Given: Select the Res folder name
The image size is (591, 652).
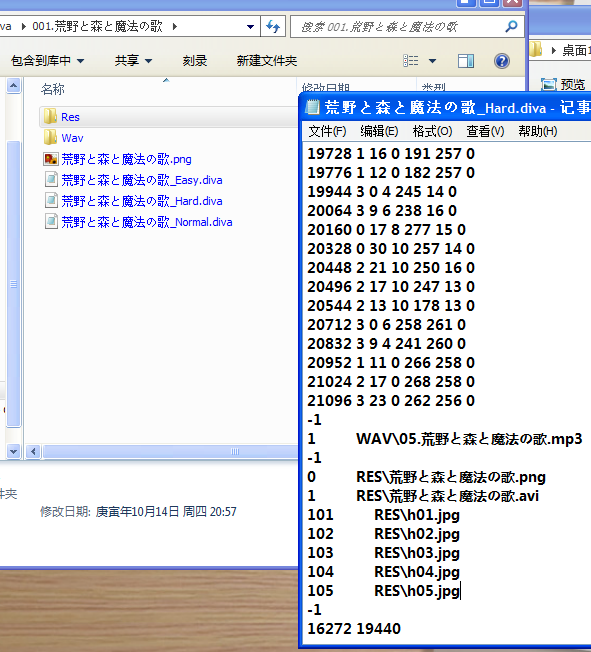Looking at the screenshot, I should (70, 117).
